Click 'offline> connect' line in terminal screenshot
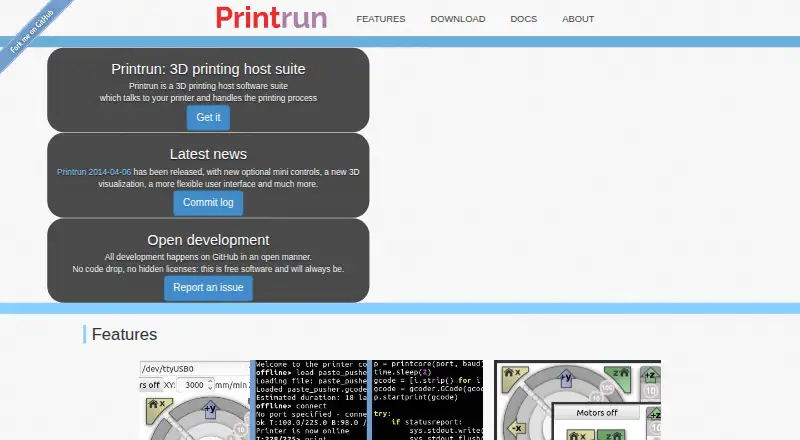 point(291,406)
